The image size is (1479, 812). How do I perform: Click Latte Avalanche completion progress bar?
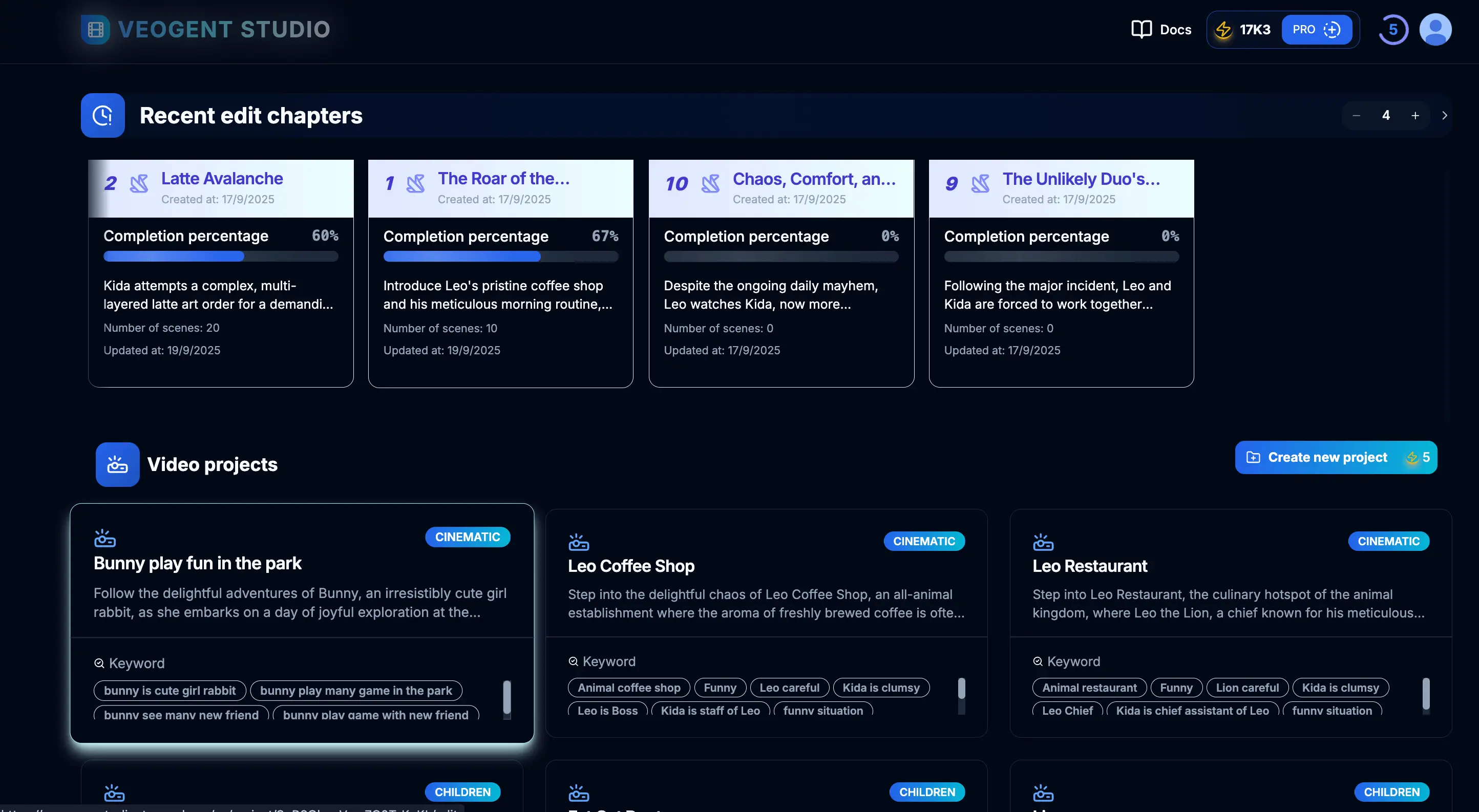pos(221,257)
